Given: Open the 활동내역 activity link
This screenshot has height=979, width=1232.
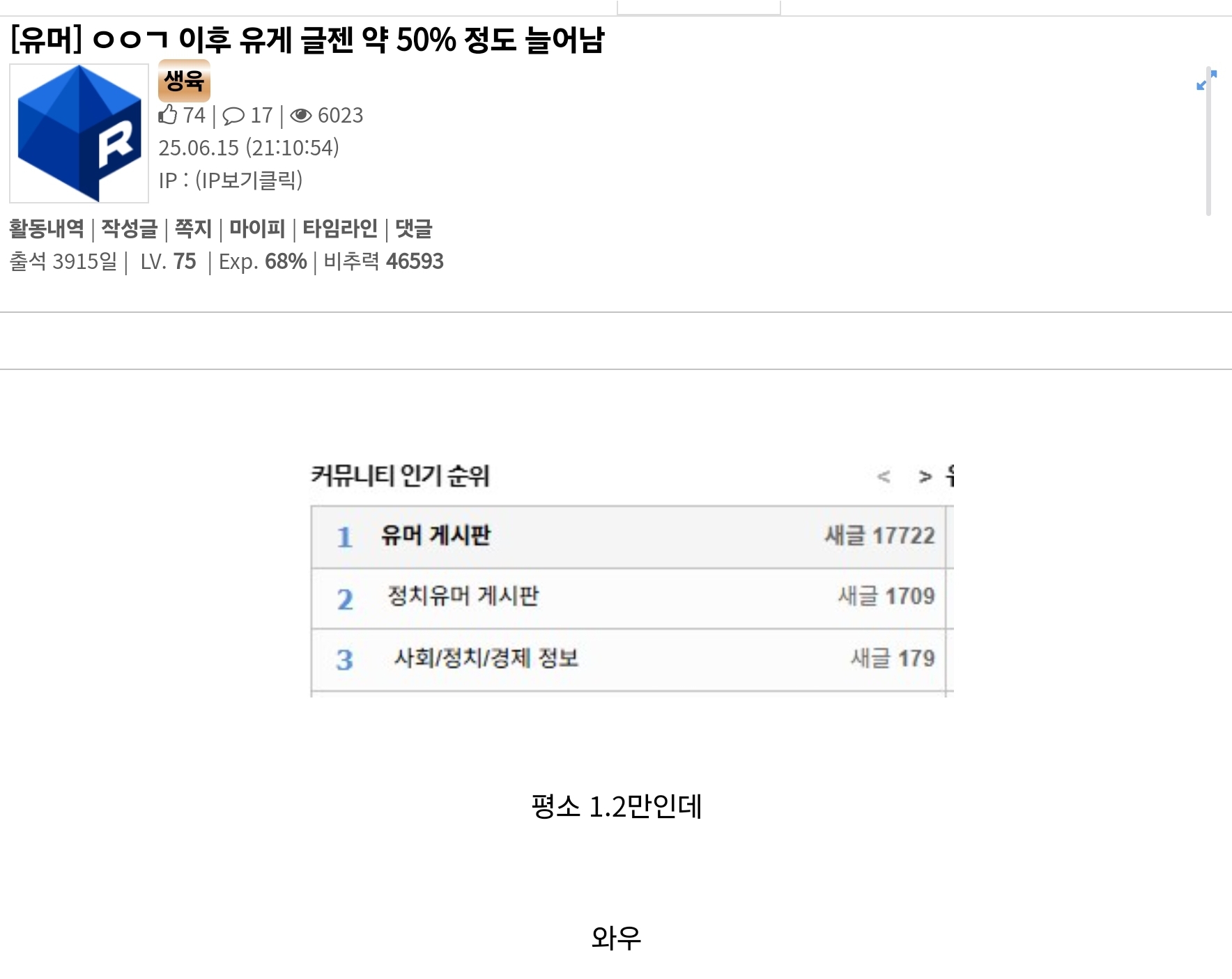Looking at the screenshot, I should pos(47,229).
